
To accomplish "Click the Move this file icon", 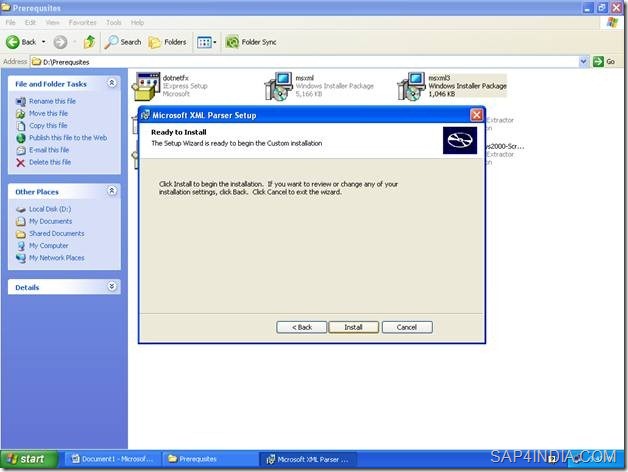I will point(21,114).
